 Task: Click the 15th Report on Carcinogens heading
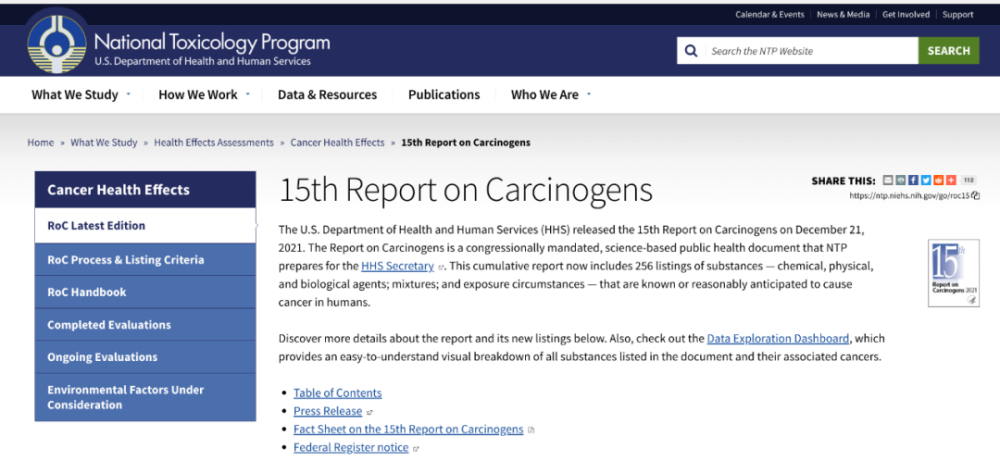pos(466,189)
